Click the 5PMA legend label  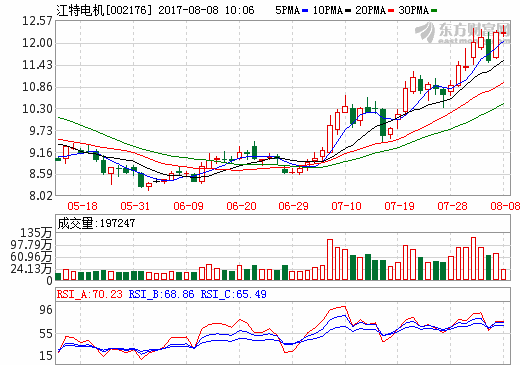click(288, 10)
